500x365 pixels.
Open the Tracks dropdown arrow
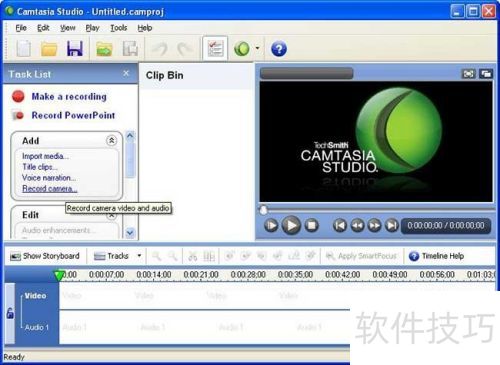click(x=140, y=256)
